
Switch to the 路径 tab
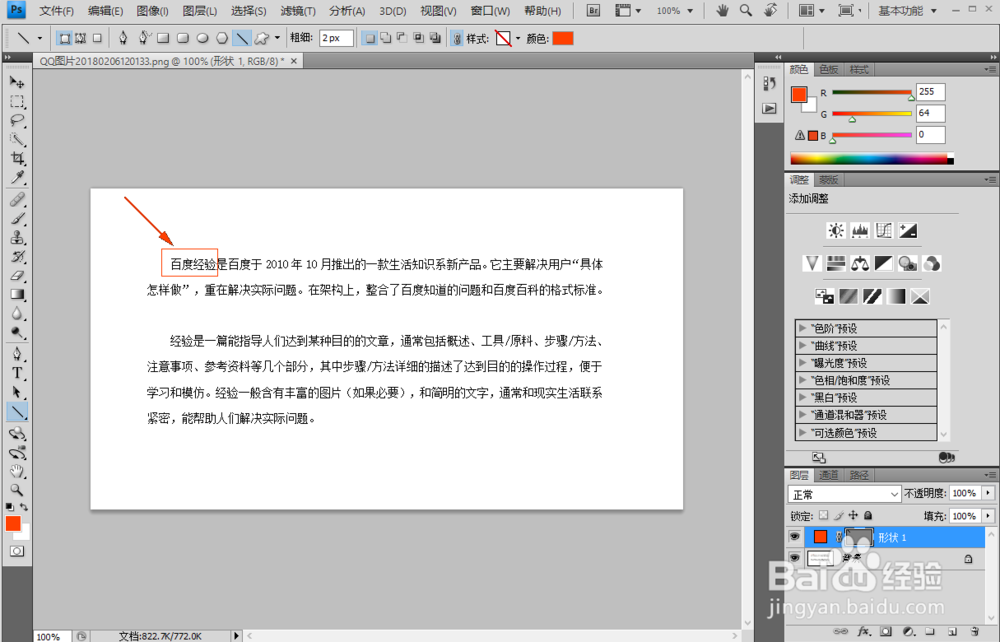click(858, 475)
